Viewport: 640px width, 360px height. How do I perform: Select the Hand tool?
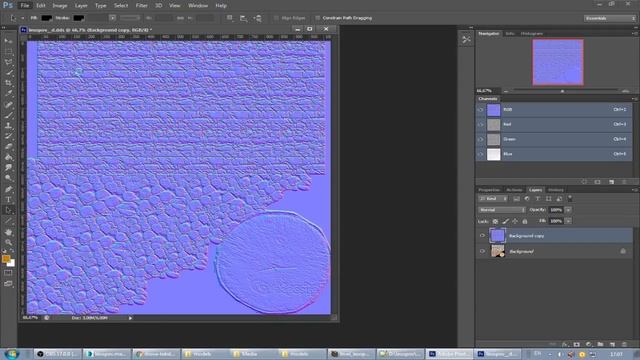click(x=8, y=232)
